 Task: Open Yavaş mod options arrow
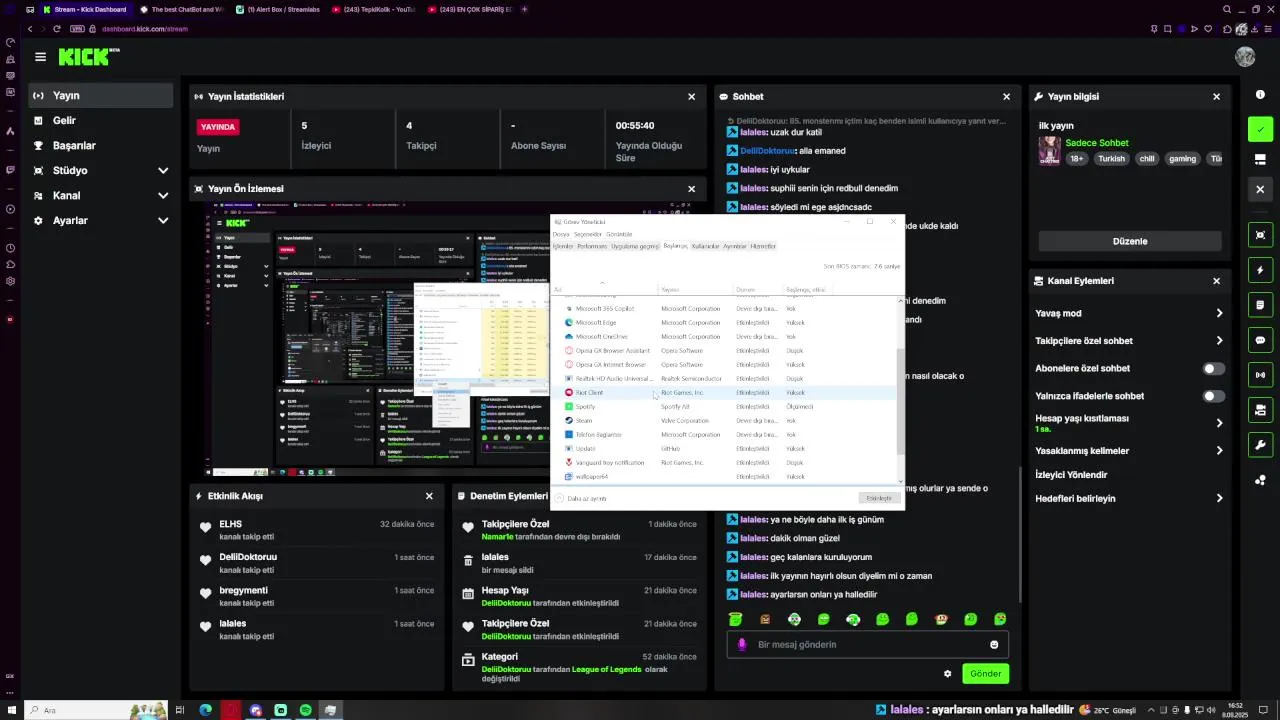tap(1219, 314)
